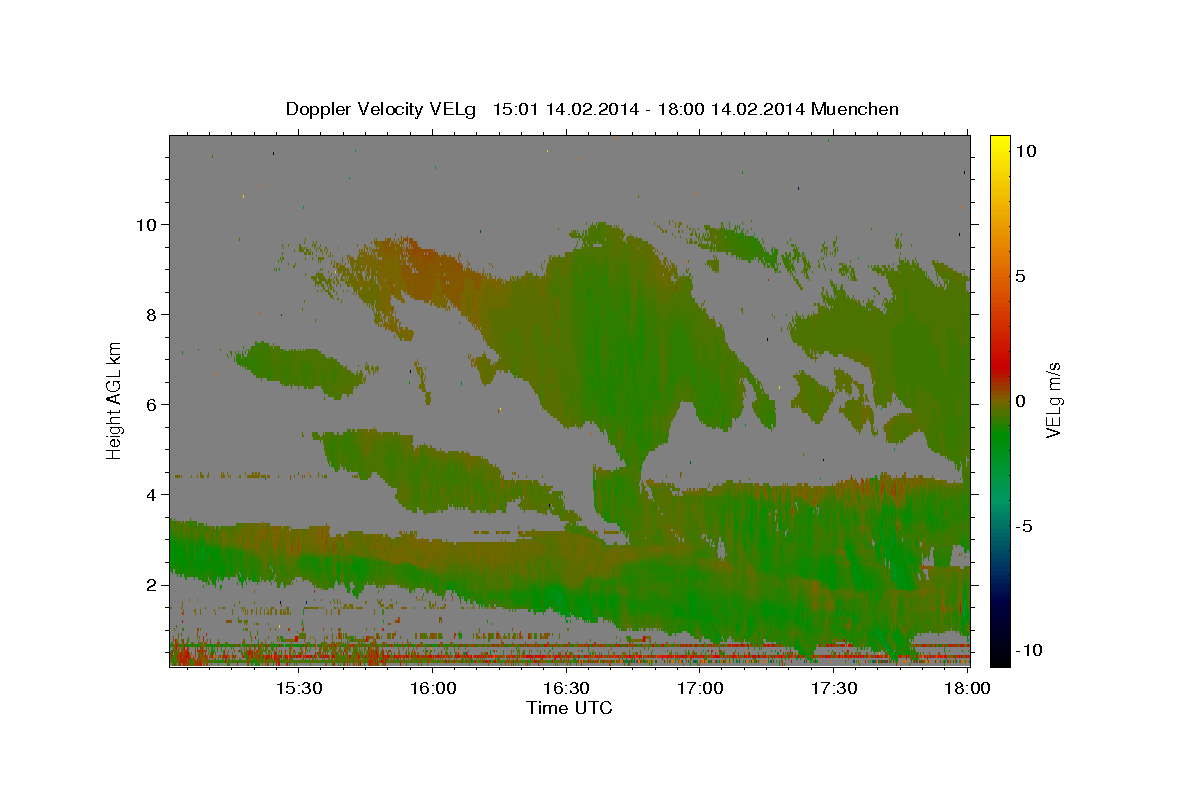Click the 15:30 time tick label
Image resolution: width=1200 pixels, height=800 pixels.
point(299,688)
